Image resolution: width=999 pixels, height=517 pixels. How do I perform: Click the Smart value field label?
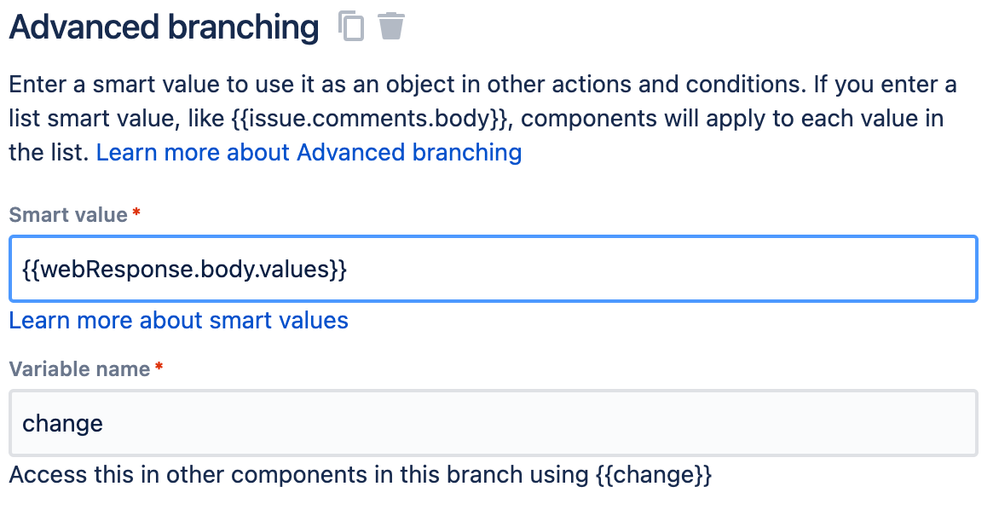[x=68, y=215]
